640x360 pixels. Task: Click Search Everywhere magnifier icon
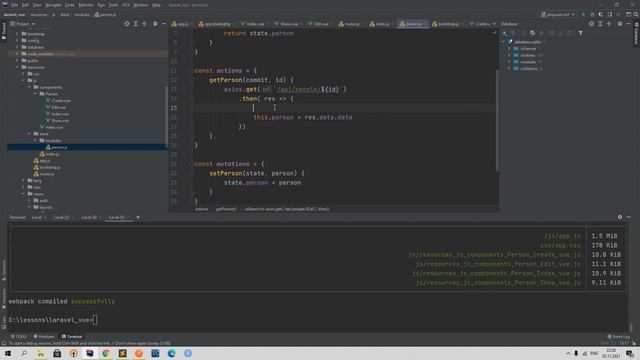(x=636, y=14)
